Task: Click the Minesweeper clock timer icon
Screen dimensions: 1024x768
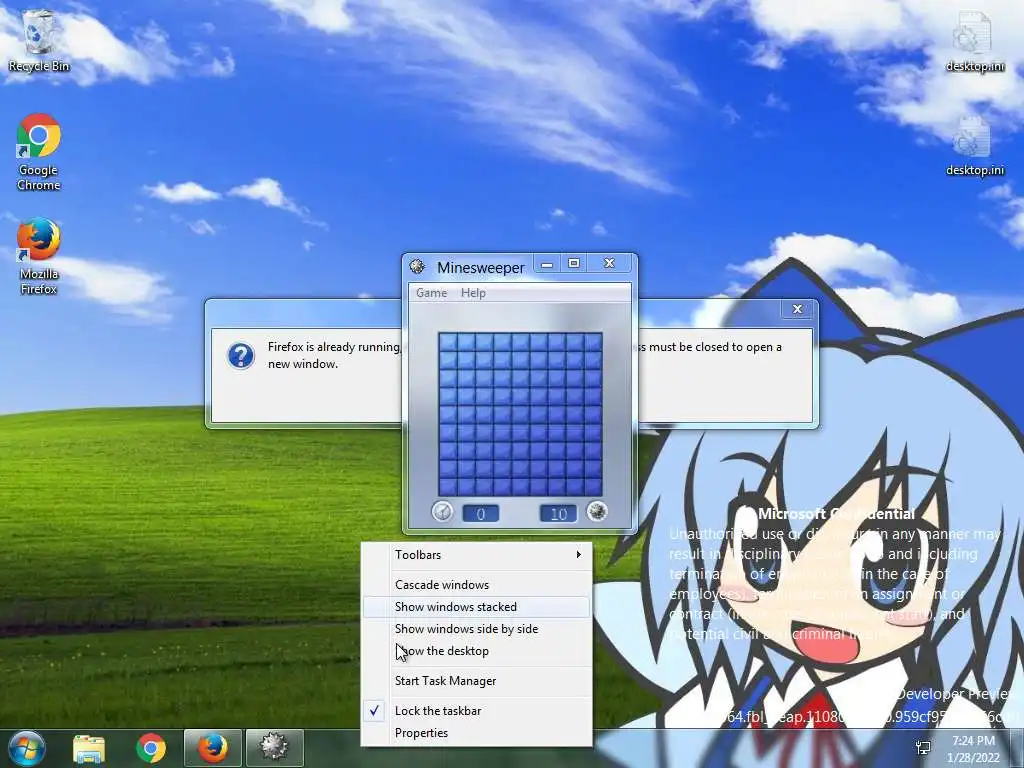Action: (x=442, y=512)
